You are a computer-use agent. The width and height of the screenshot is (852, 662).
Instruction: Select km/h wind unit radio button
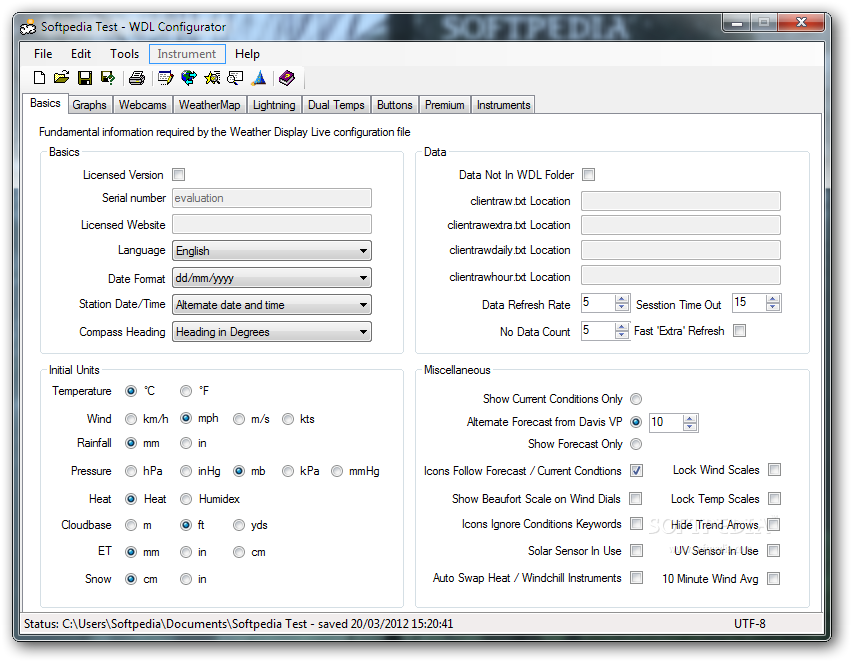coord(131,419)
